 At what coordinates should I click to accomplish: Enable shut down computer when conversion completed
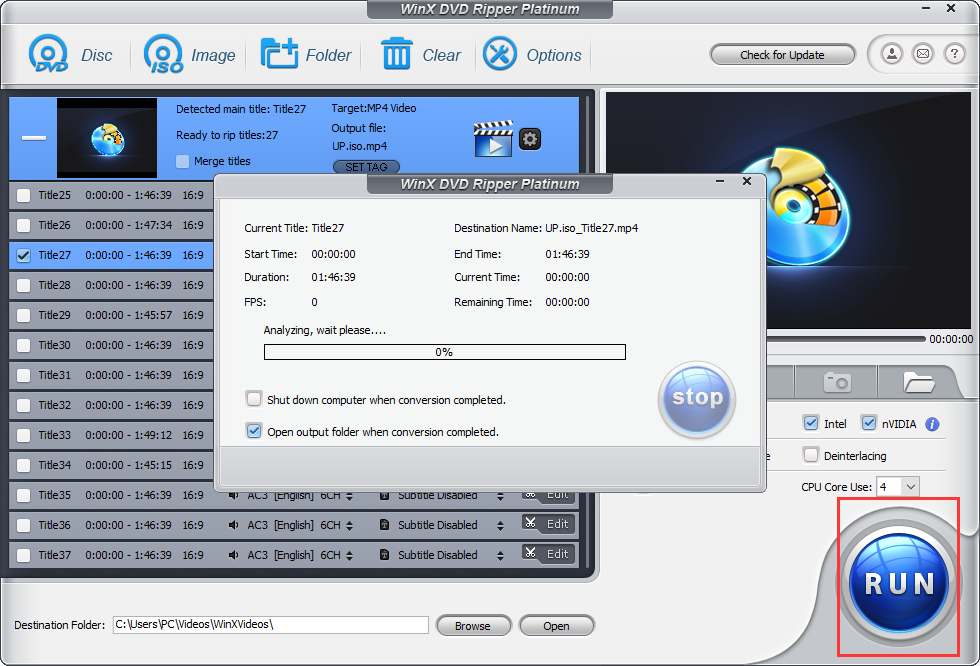254,399
